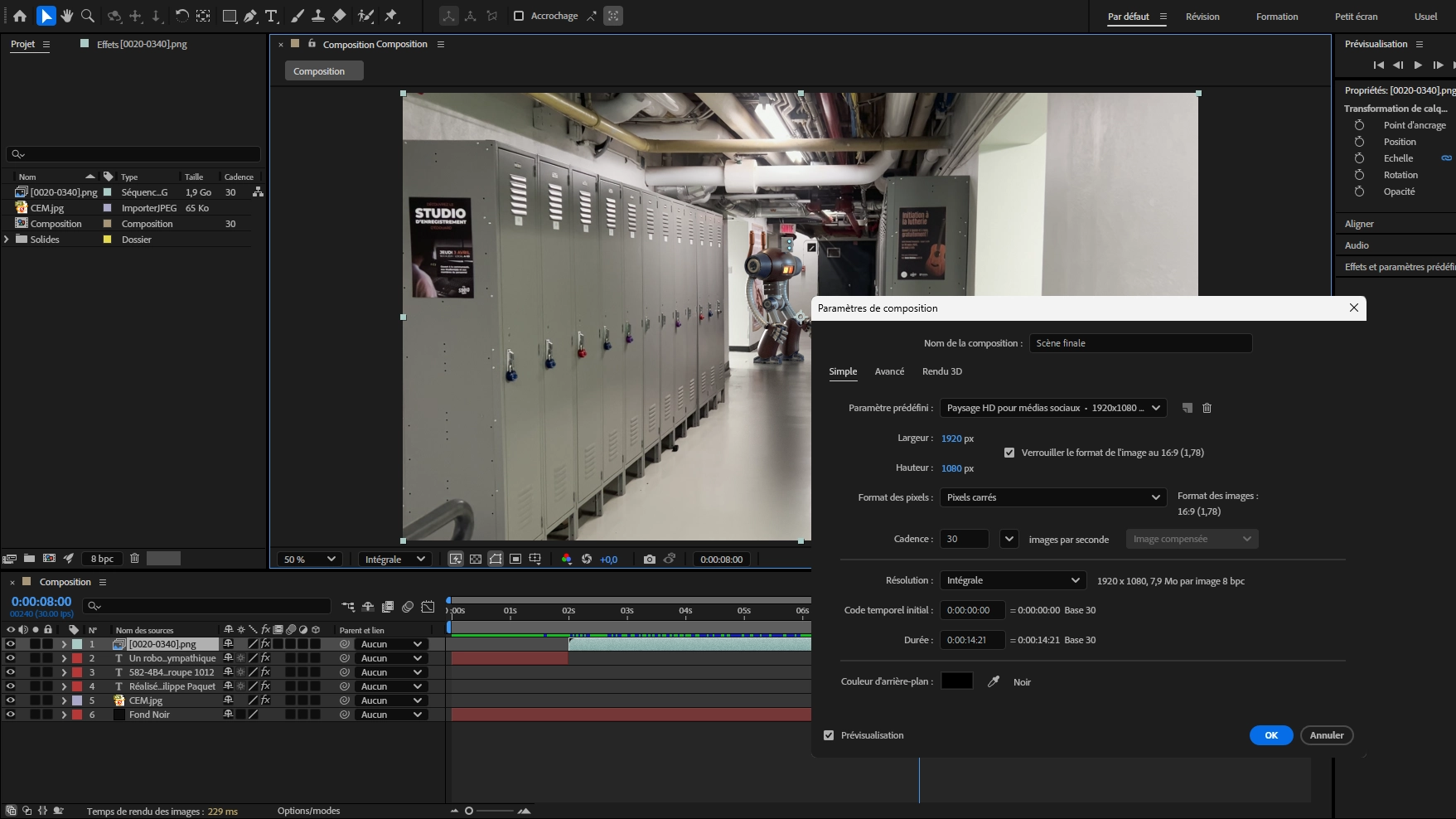Uncheck Verrouiller le format de l'image 16:9
Viewport: 1456px width, 819px height.
(1009, 453)
